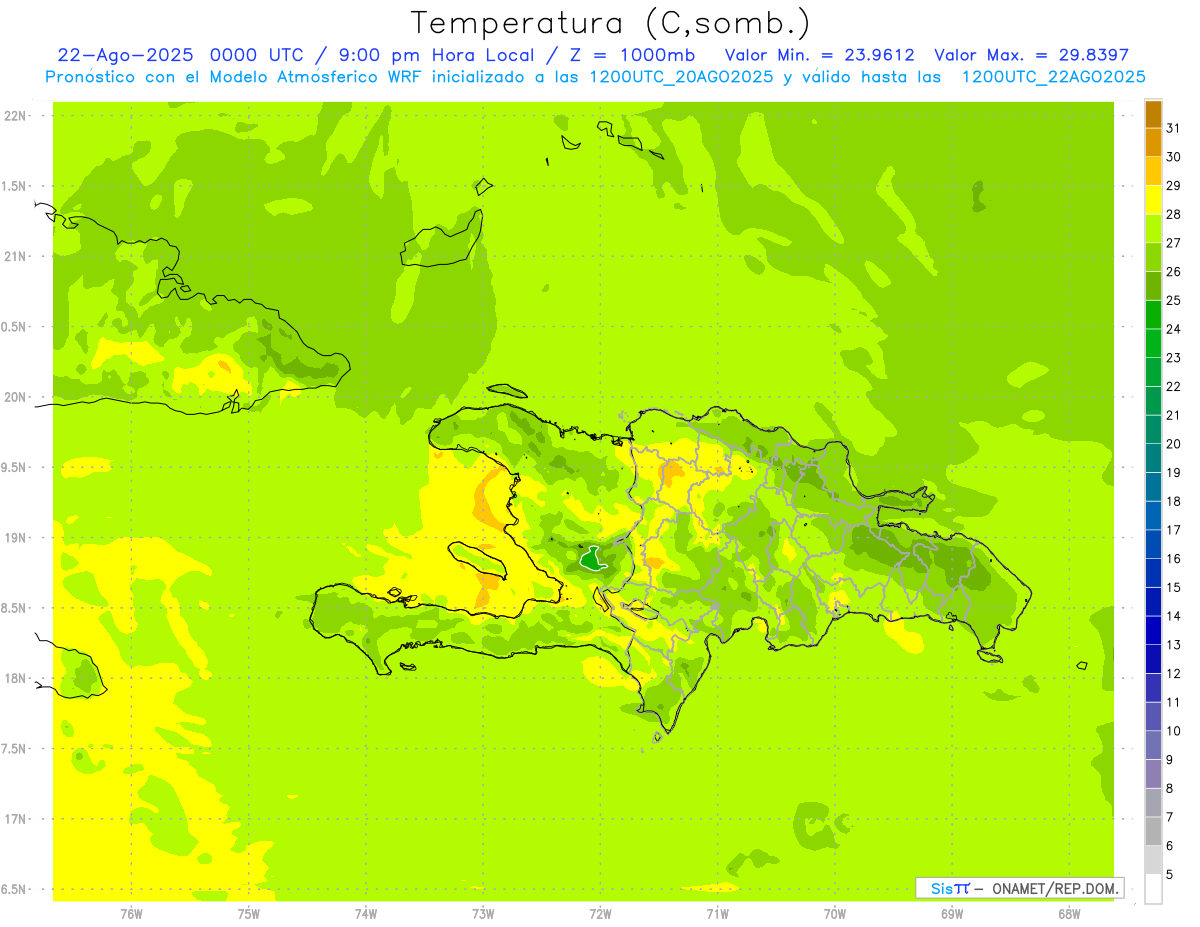Click the '70W' longitude label
Image resolution: width=1200 pixels, height=927 pixels.
pos(835,914)
